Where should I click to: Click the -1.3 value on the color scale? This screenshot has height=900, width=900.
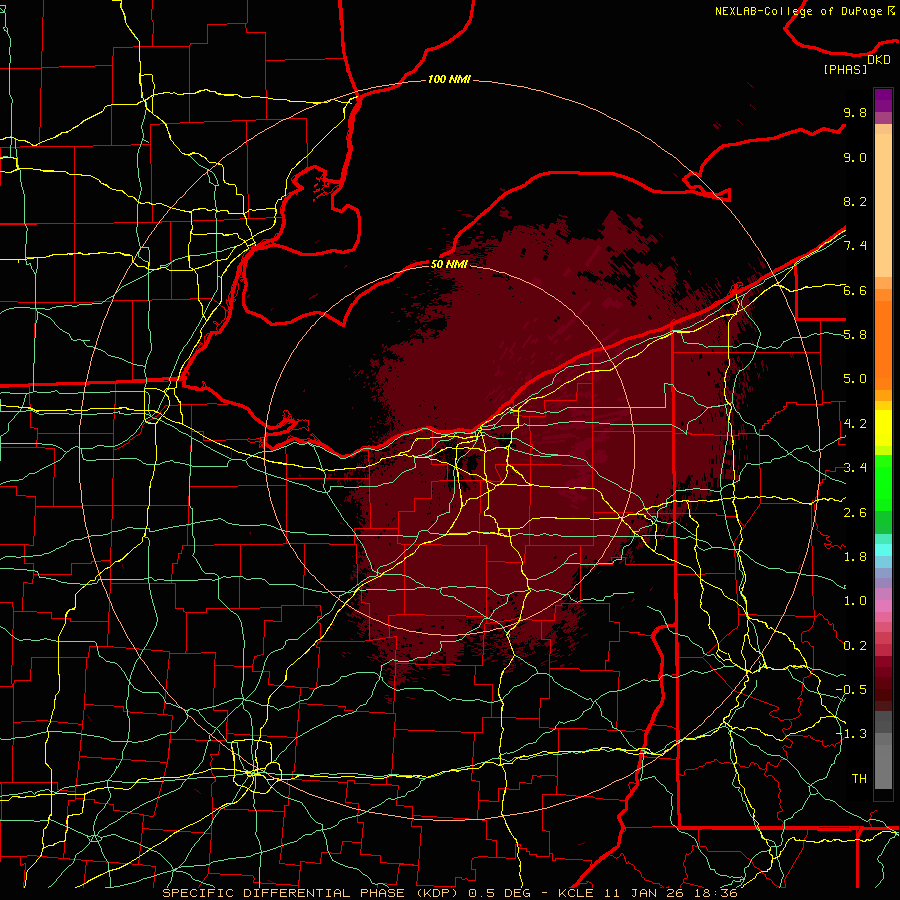[851, 734]
